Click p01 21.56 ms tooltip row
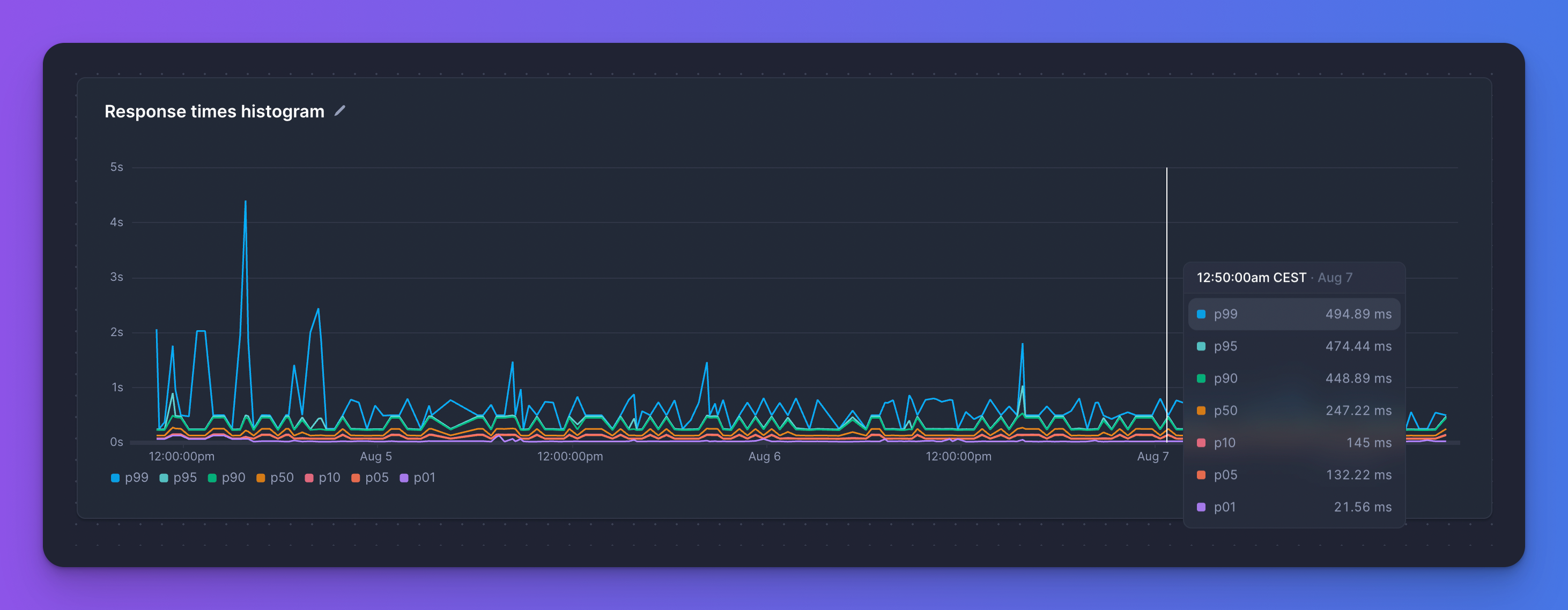 pos(1294,507)
